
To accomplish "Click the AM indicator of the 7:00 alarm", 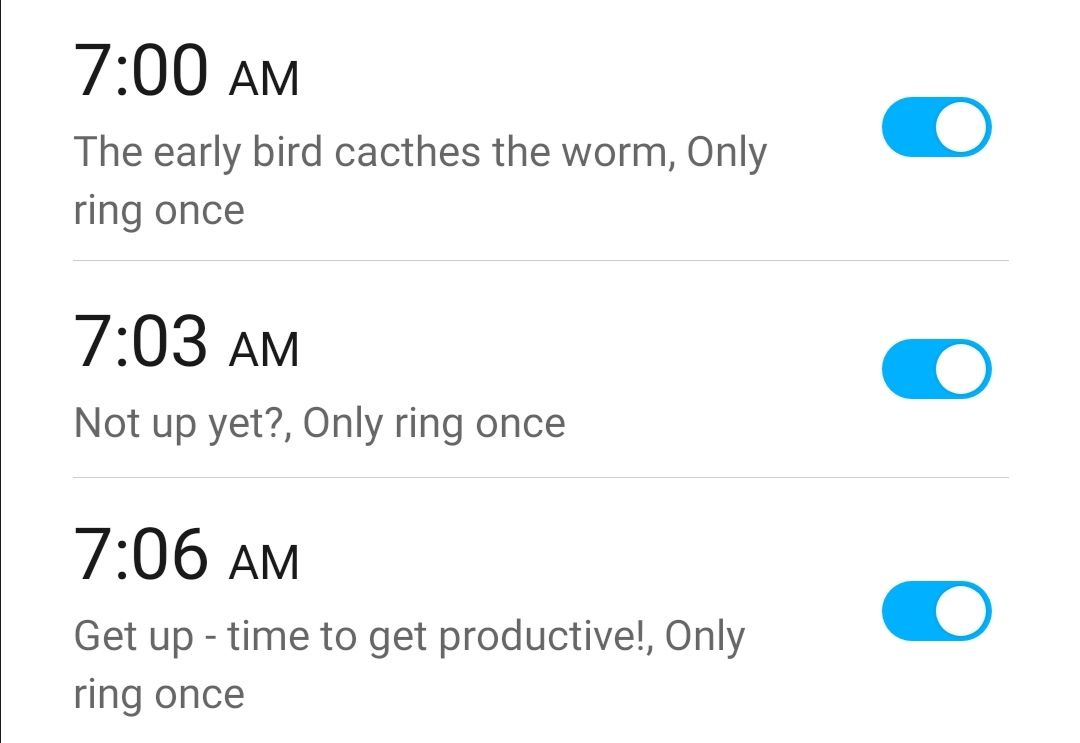I will pyautogui.click(x=260, y=78).
